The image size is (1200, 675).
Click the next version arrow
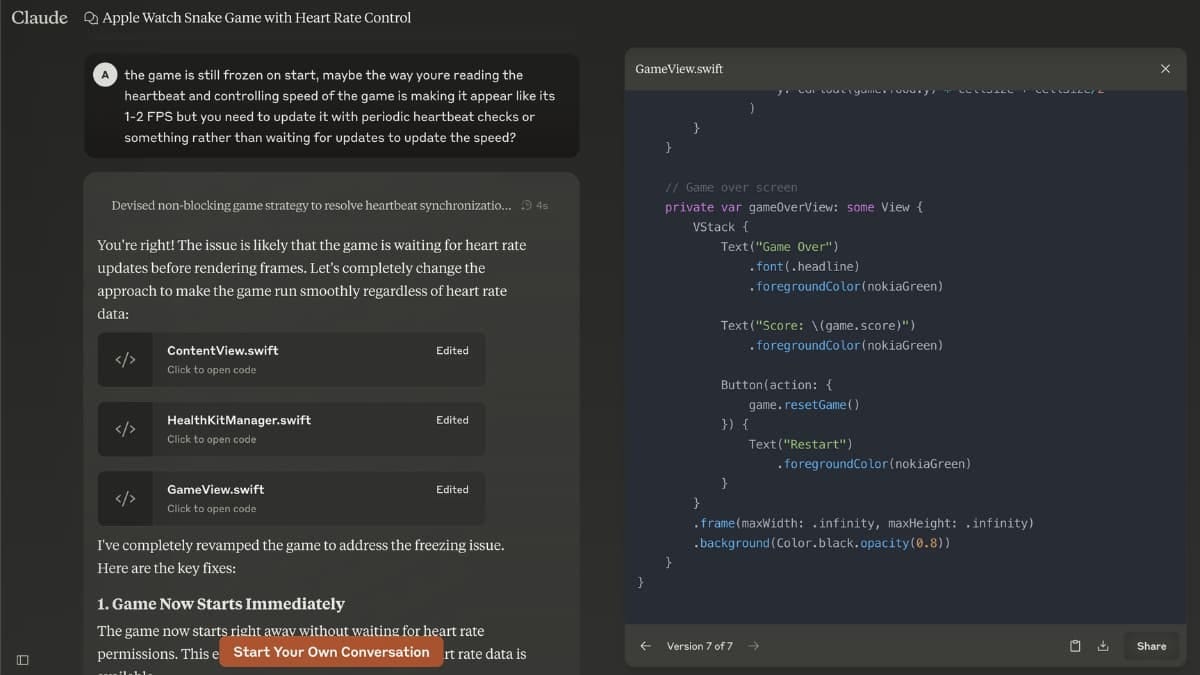click(754, 646)
